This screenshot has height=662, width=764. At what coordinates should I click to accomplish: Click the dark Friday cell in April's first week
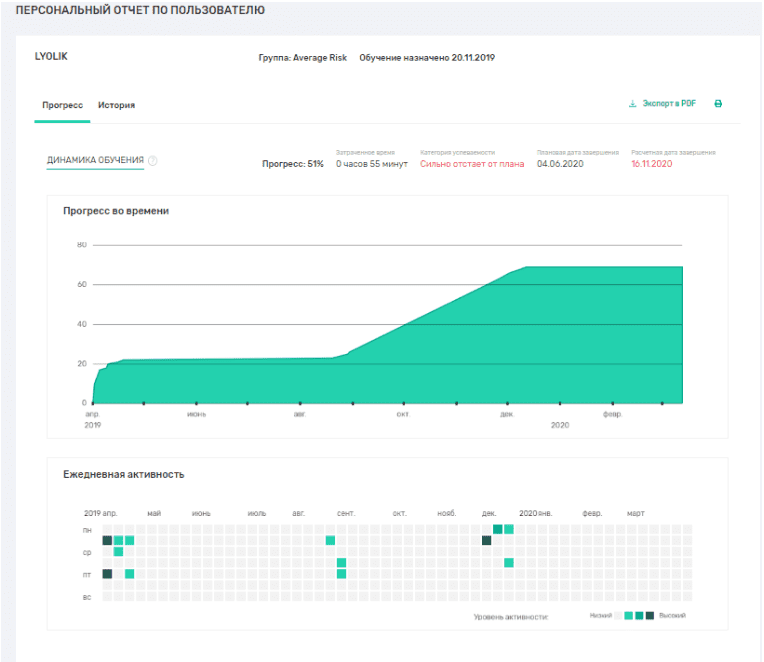point(107,574)
